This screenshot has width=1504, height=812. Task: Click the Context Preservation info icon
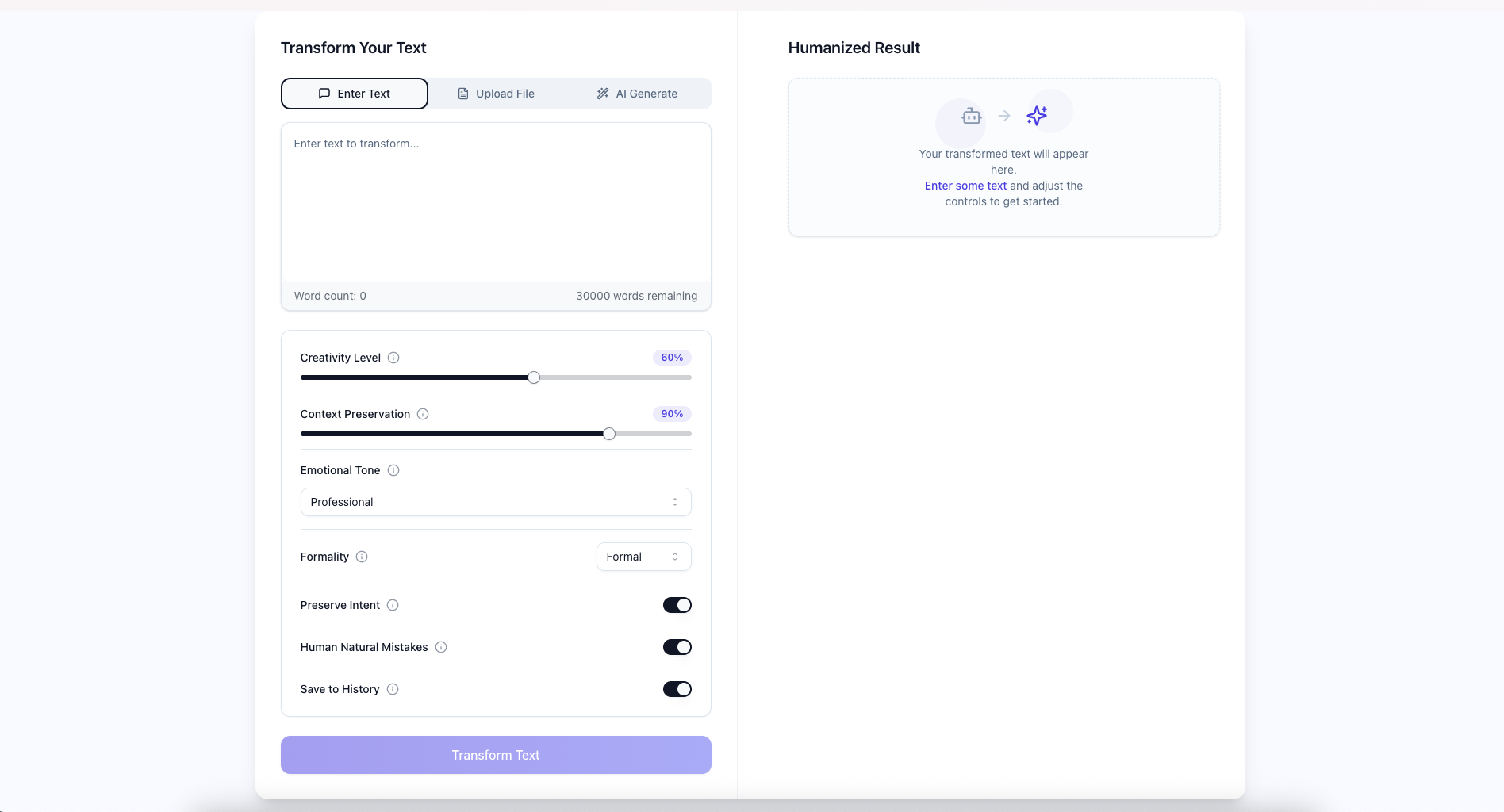(422, 414)
